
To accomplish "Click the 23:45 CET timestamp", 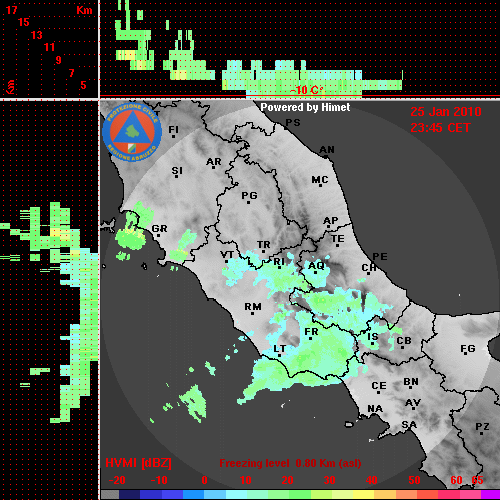I will (440, 128).
